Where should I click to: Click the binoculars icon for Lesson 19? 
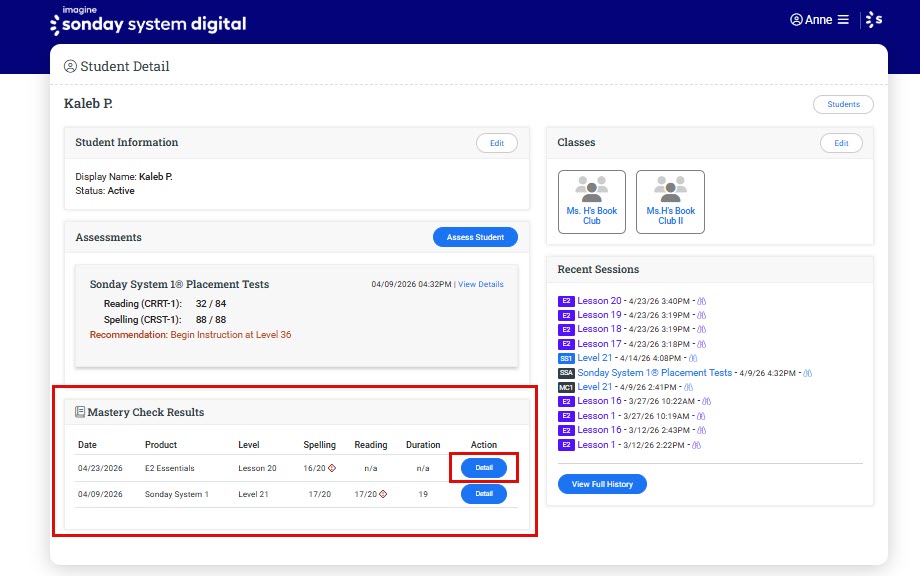(x=701, y=316)
